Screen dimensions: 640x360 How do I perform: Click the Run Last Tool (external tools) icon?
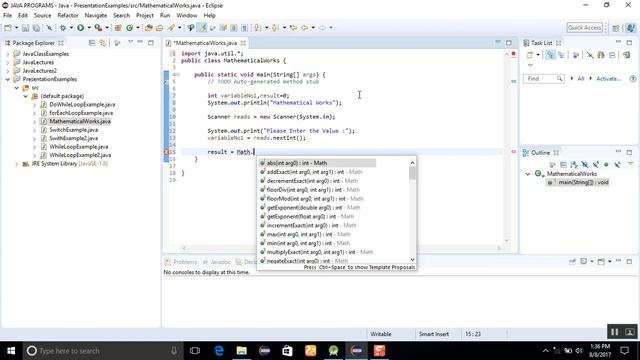98,28
